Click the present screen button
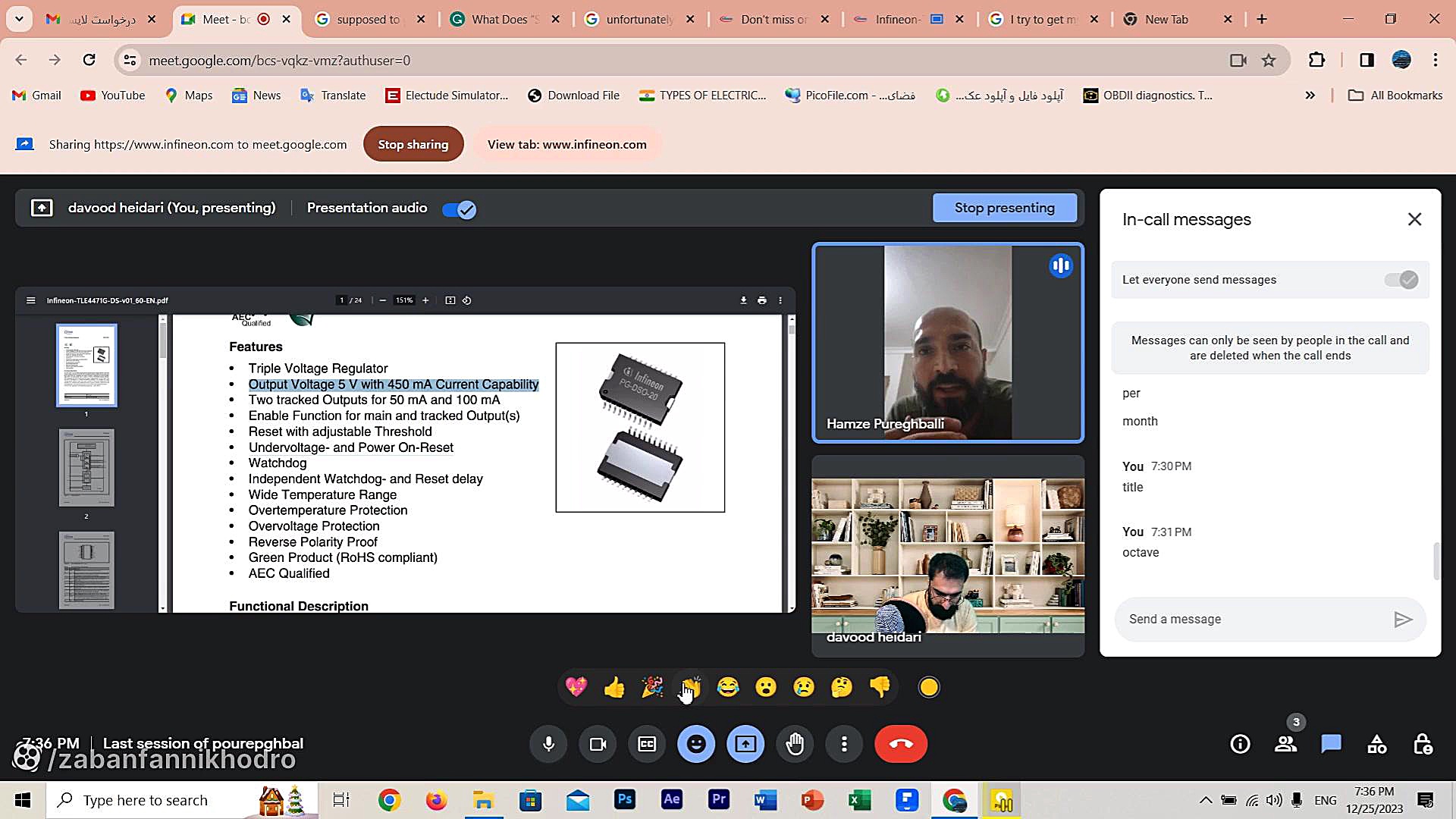Viewport: 1456px width, 819px height. (x=745, y=744)
